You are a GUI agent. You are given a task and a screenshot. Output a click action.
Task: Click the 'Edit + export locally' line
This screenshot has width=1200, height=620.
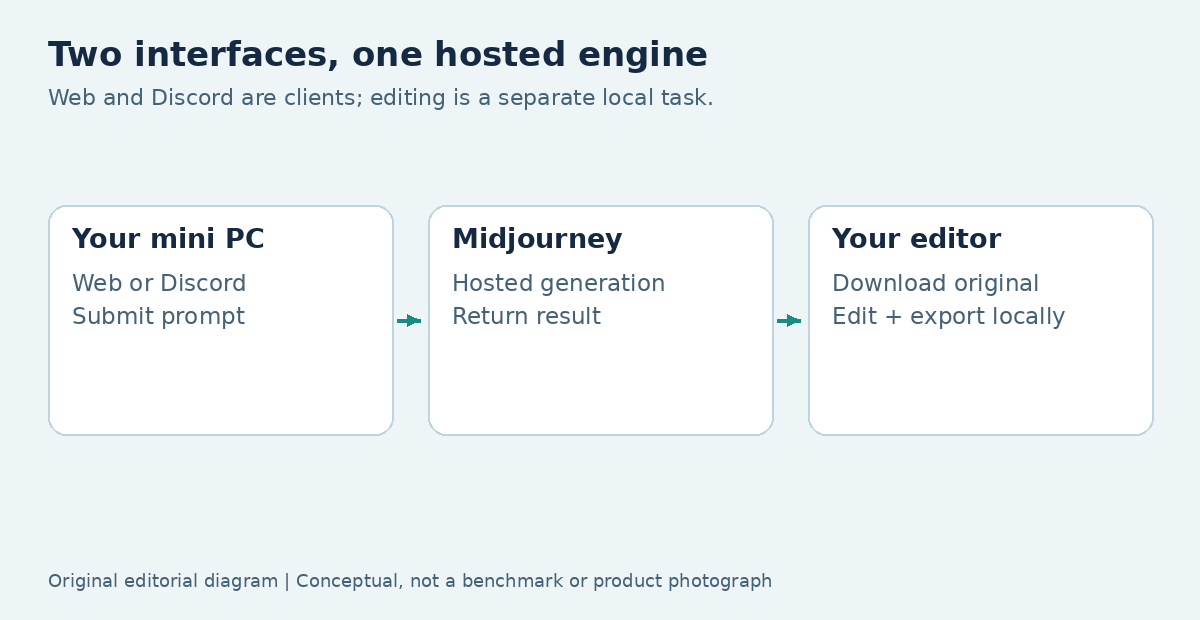coord(948,317)
